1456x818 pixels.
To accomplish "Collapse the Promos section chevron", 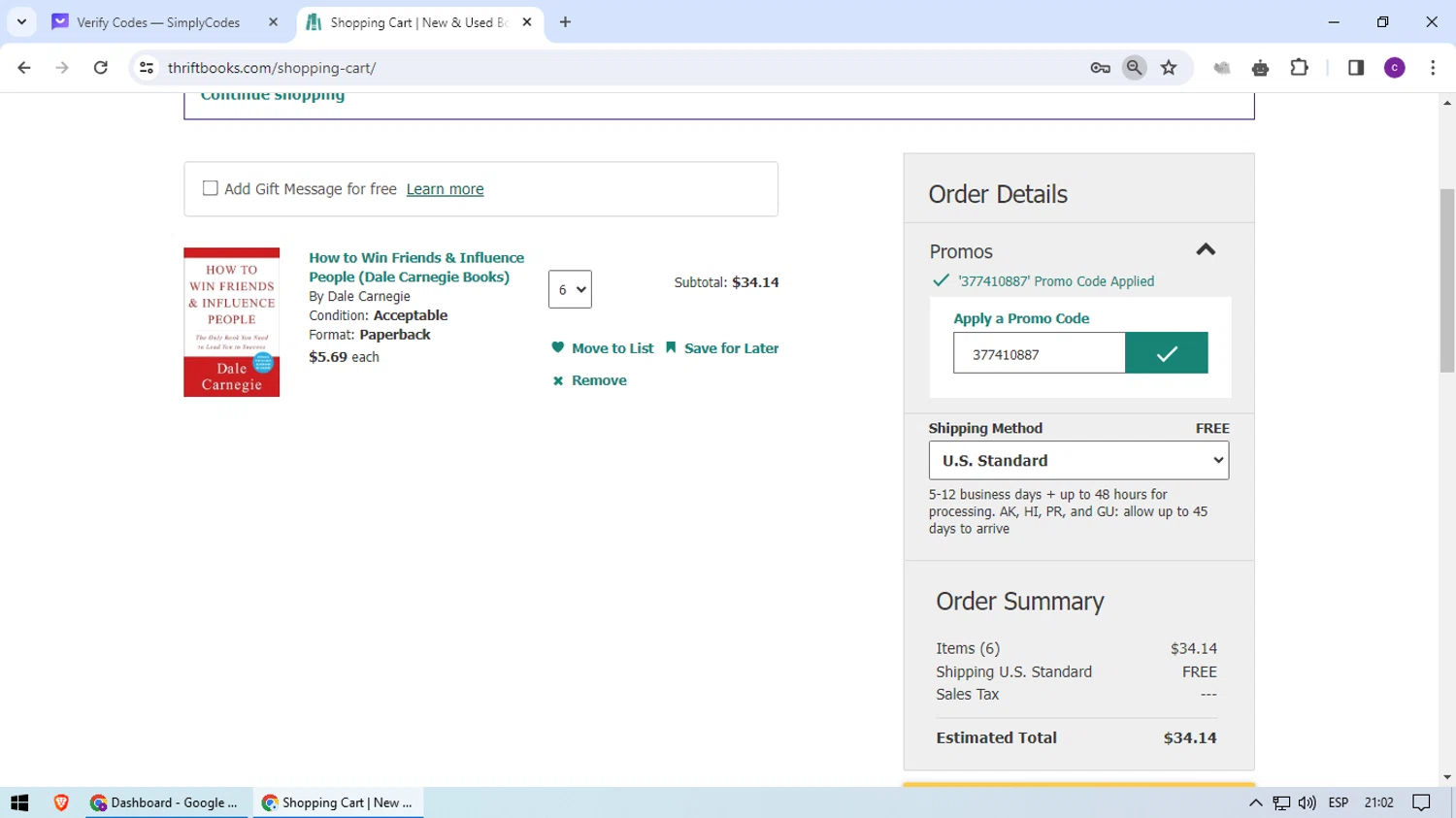I will (1206, 250).
